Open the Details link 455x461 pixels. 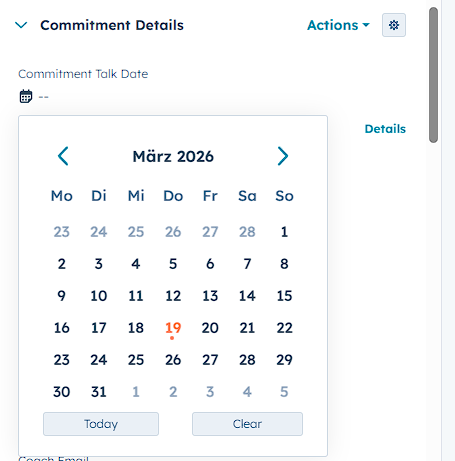coord(385,129)
